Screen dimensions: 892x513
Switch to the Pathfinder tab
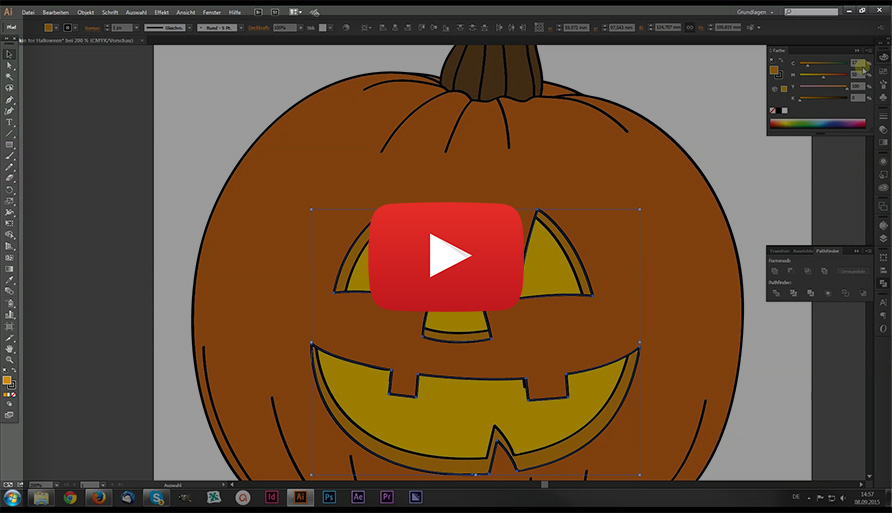(x=827, y=251)
